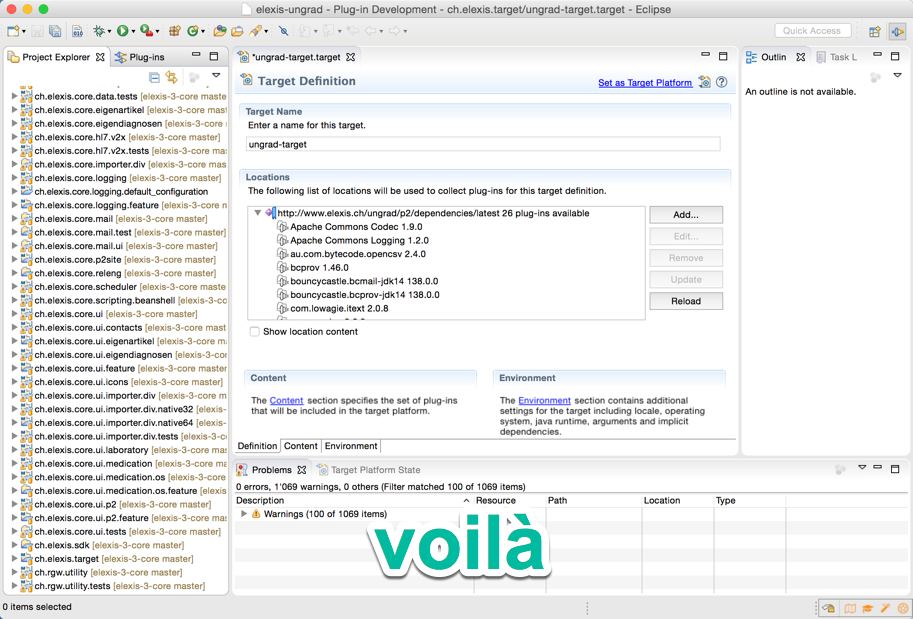Close the Problems view tab
Image resolution: width=913 pixels, height=619 pixels.
[x=302, y=469]
